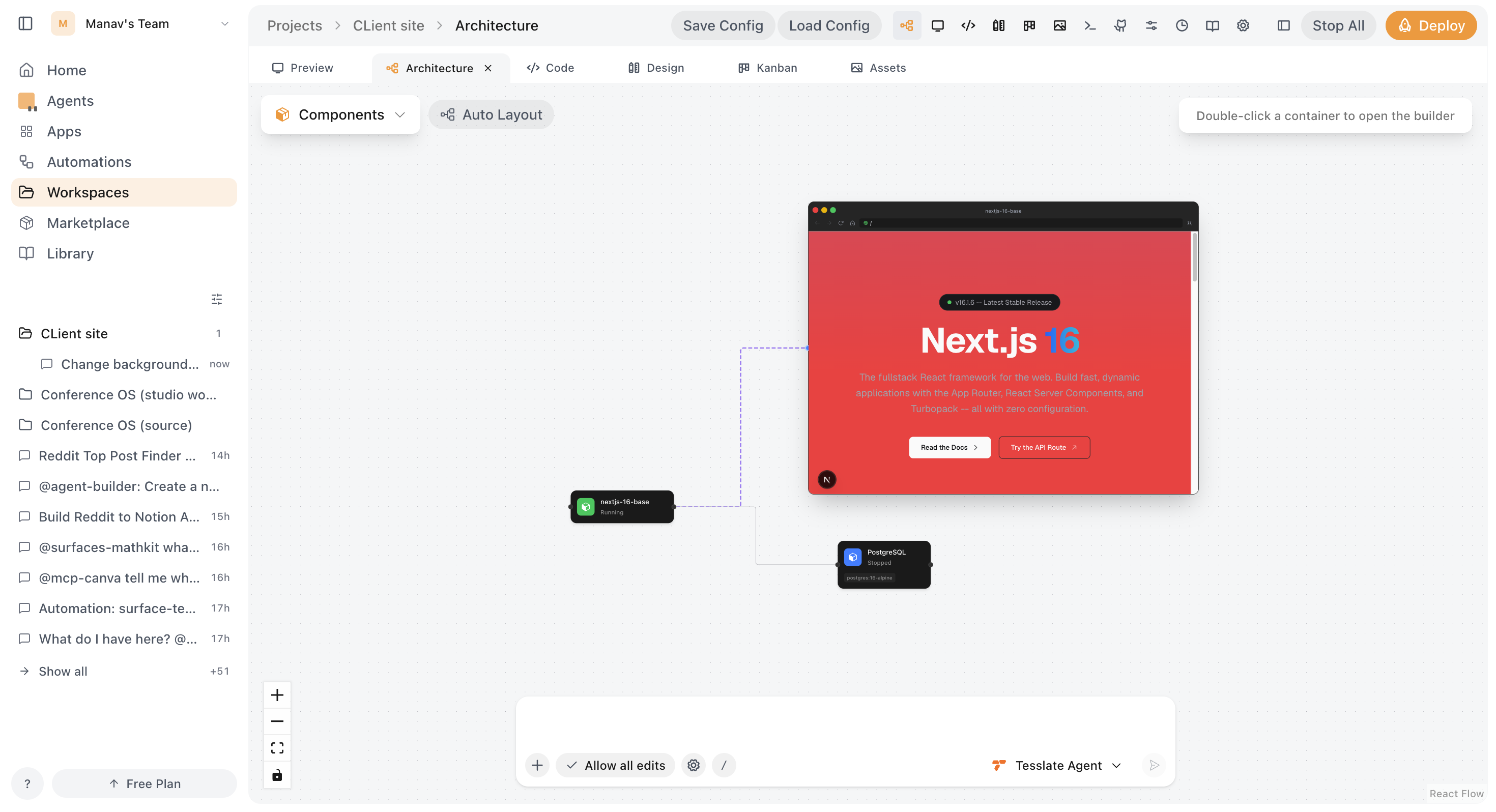Fit the canvas view to screen

(x=277, y=748)
